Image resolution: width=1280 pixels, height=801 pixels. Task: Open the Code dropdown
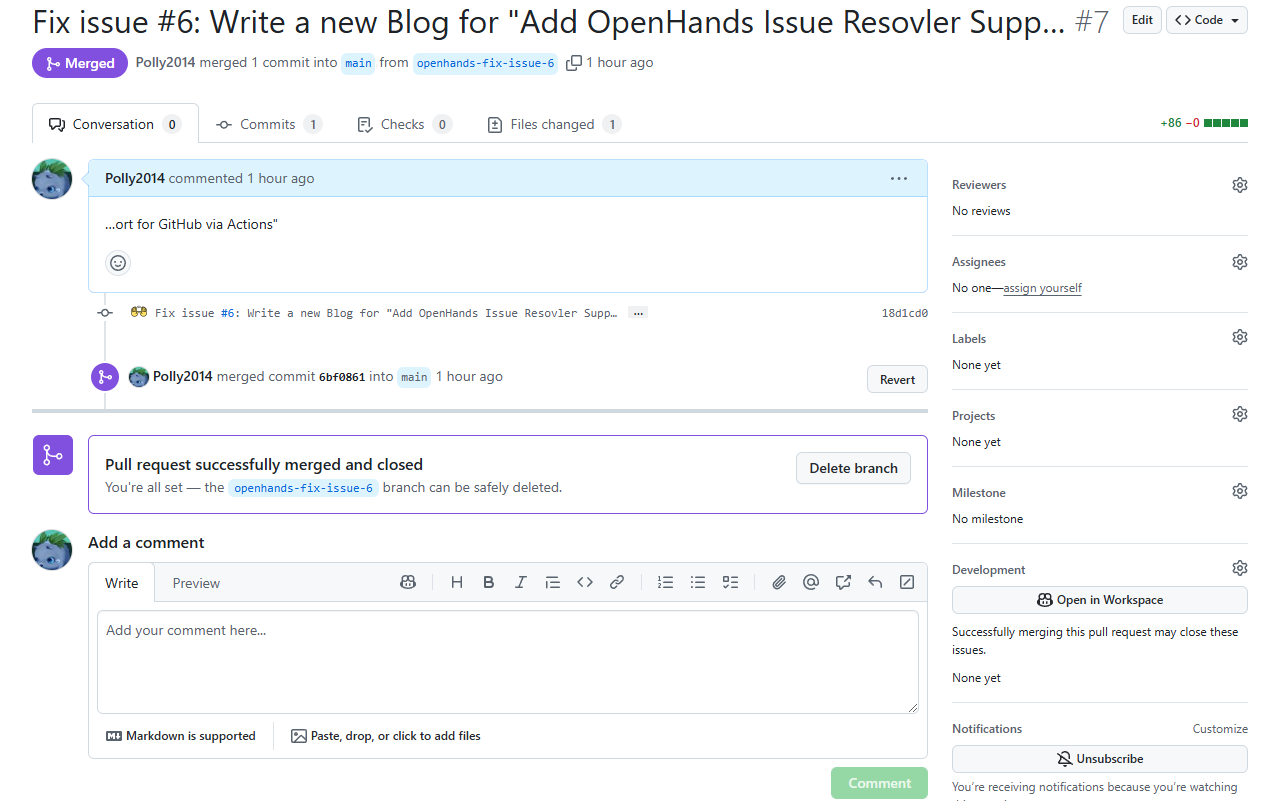1206,20
